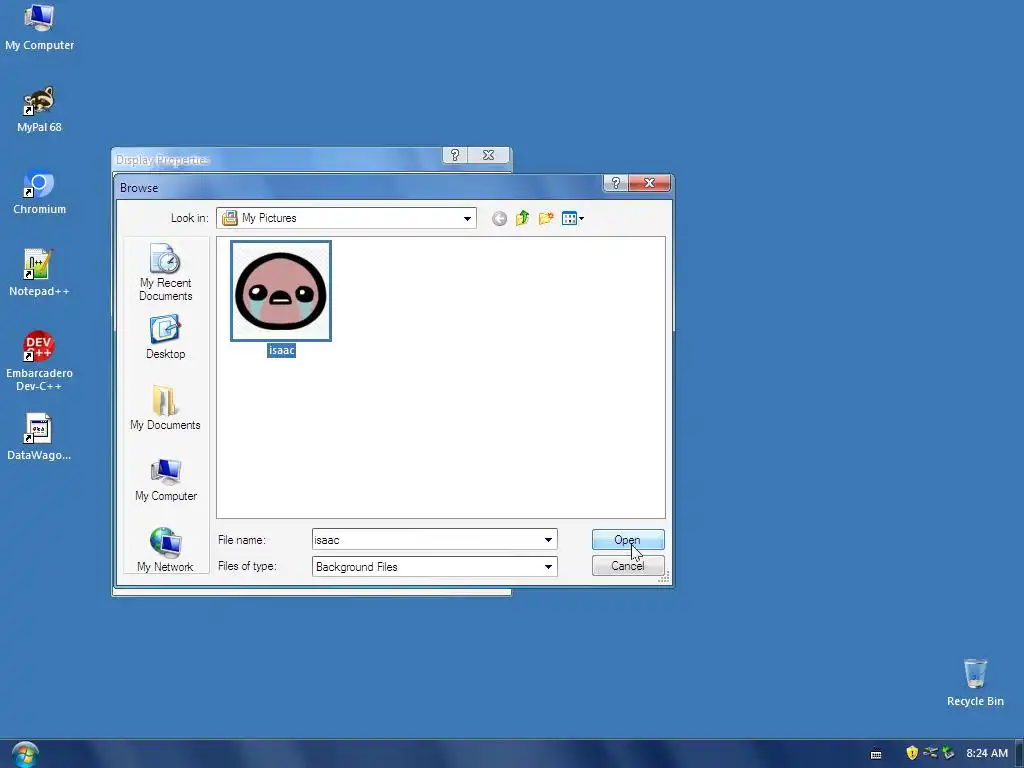Expand the Files of type dropdown
Screen dimensions: 1024x768
pyautogui.click(x=548, y=567)
